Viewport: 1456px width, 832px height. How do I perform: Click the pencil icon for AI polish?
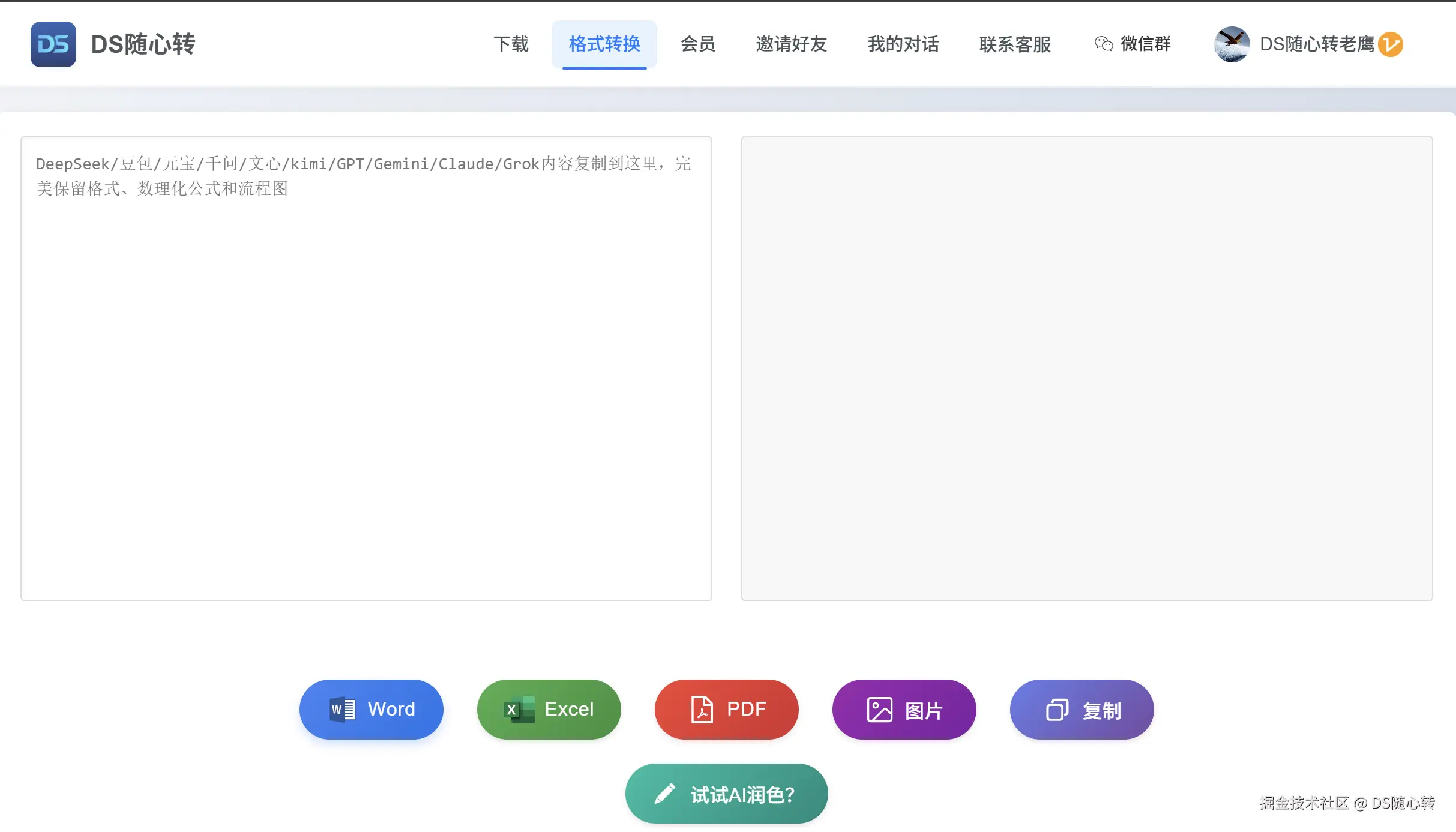click(x=665, y=794)
